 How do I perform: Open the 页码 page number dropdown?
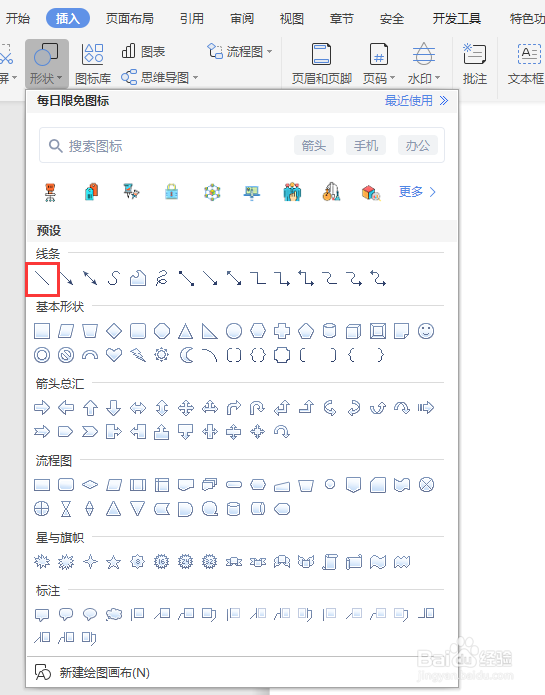(x=379, y=64)
